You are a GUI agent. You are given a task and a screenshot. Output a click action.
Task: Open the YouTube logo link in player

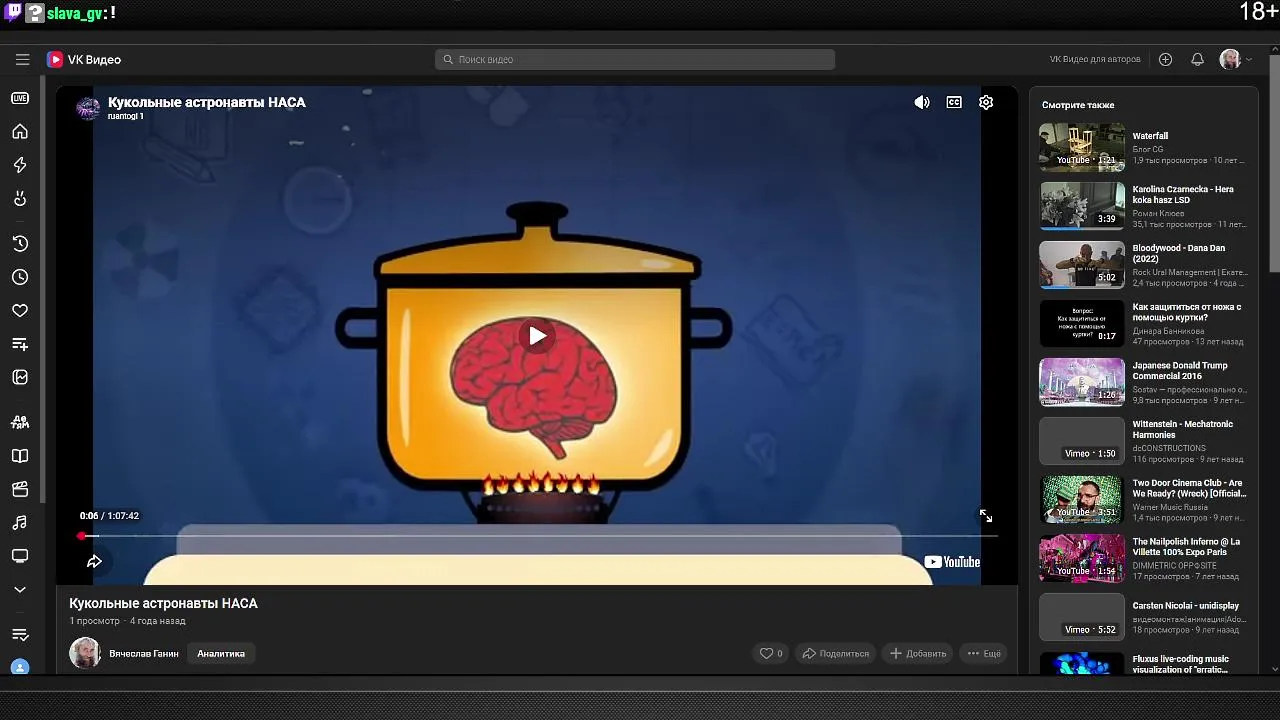click(x=952, y=562)
